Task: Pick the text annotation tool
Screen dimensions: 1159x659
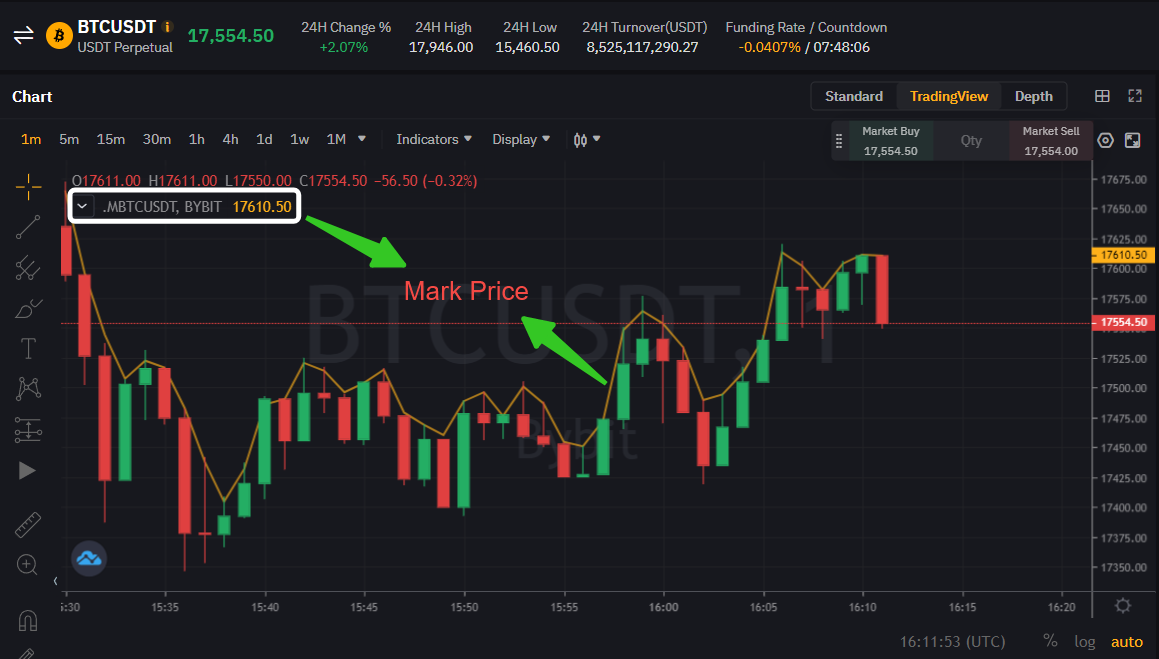Action: [28, 348]
